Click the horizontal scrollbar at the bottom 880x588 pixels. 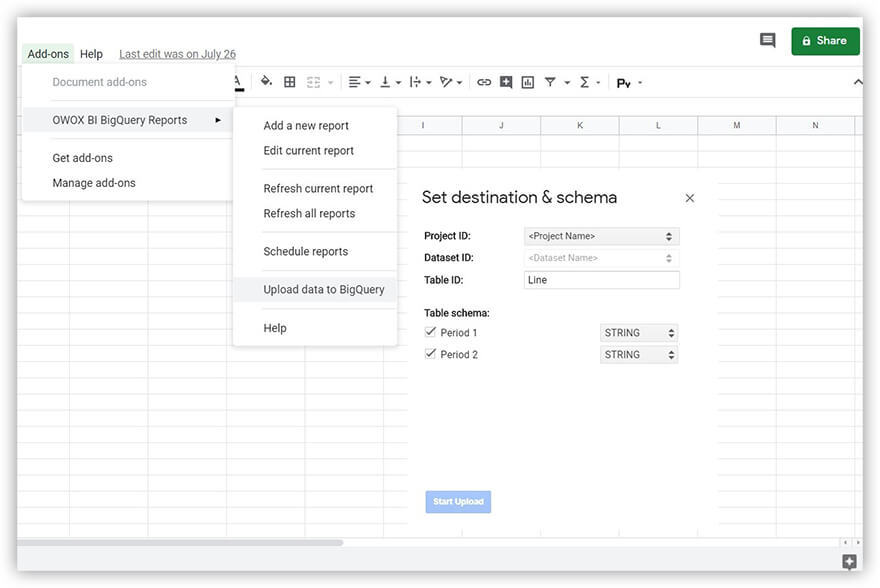(180, 543)
